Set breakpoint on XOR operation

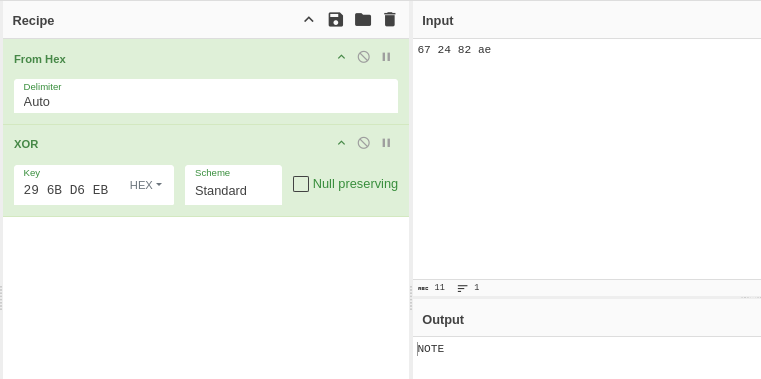[386, 143]
